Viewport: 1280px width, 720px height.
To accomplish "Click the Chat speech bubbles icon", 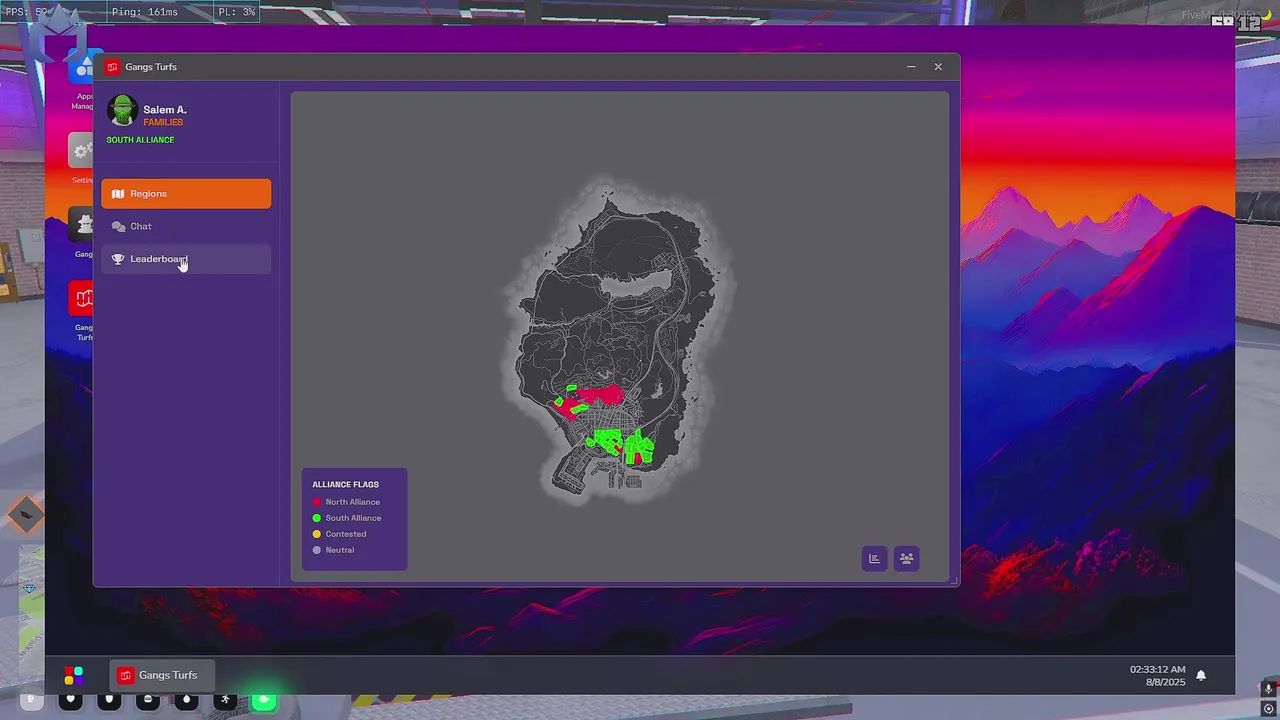I will pos(119,227).
